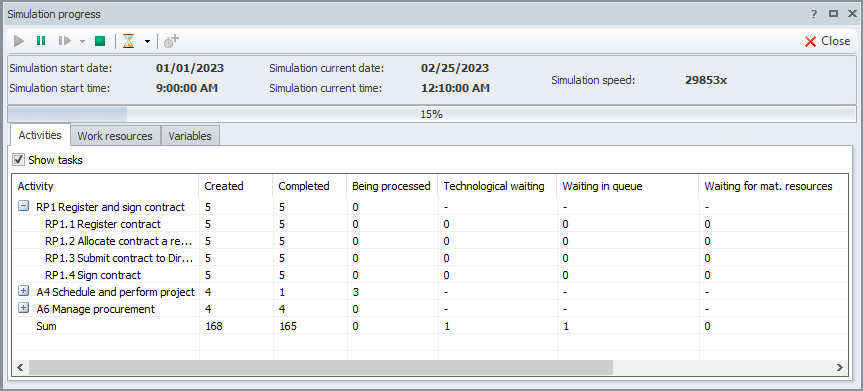This screenshot has width=863, height=391.
Task: Open the hourglass speed dropdown arrow
Action: (147, 41)
